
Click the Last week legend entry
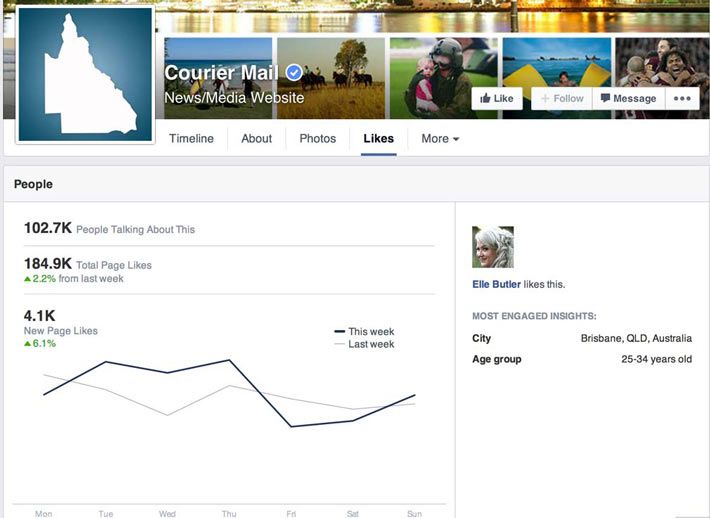[365, 344]
